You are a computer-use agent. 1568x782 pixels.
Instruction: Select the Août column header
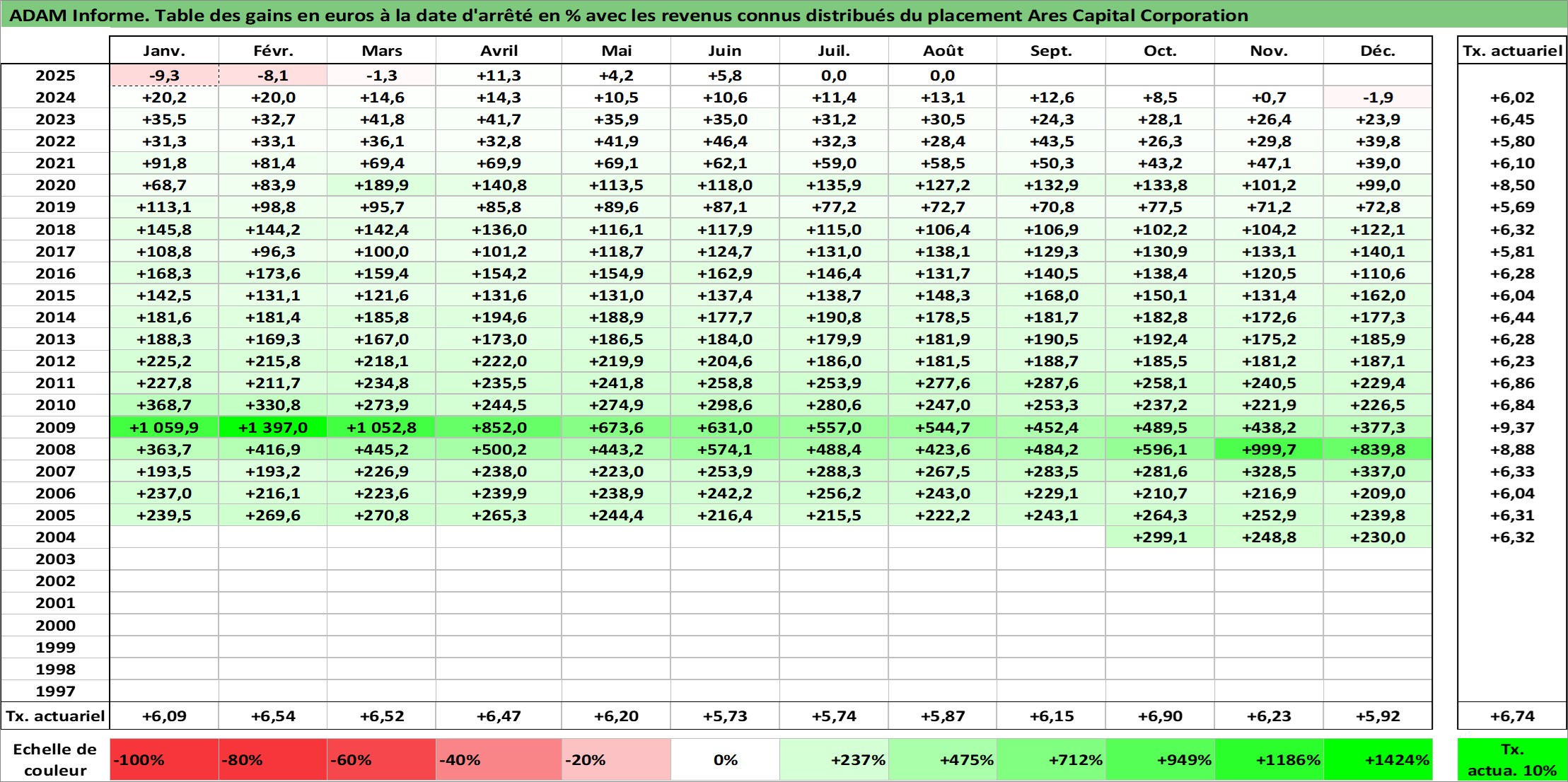pos(943,51)
